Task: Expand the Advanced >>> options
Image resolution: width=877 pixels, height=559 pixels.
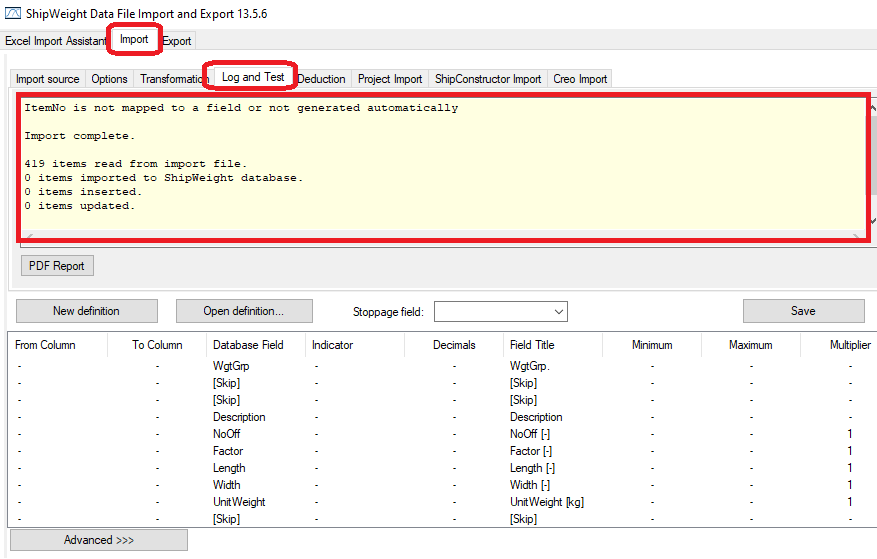Action: click(x=99, y=540)
